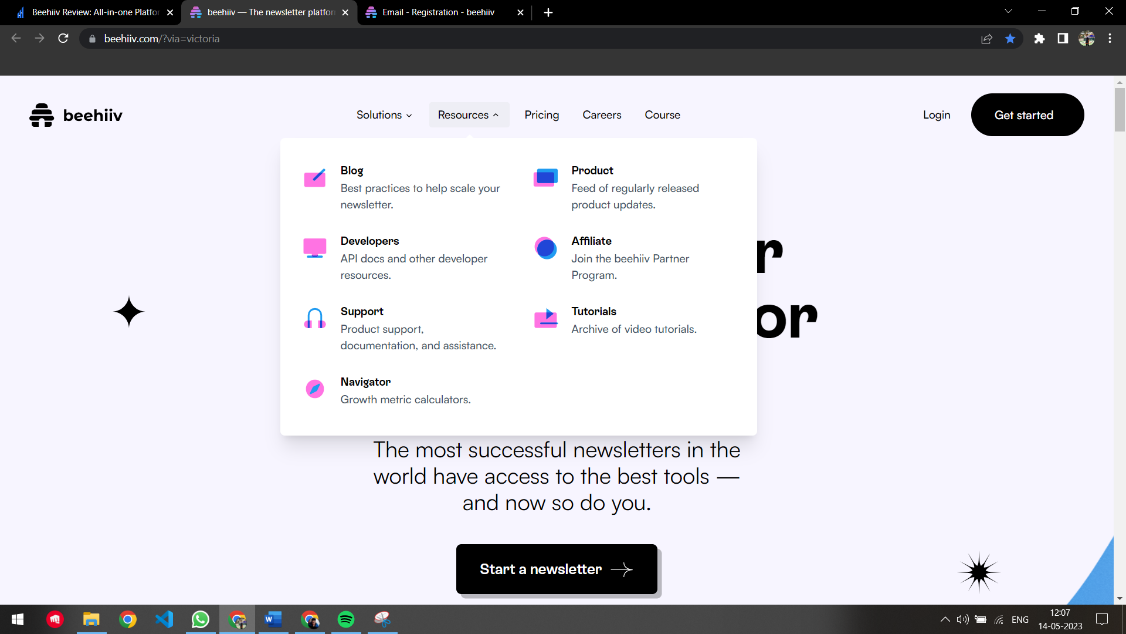1126x634 pixels.
Task: Open Chrome three-dot menu
Action: (1109, 39)
